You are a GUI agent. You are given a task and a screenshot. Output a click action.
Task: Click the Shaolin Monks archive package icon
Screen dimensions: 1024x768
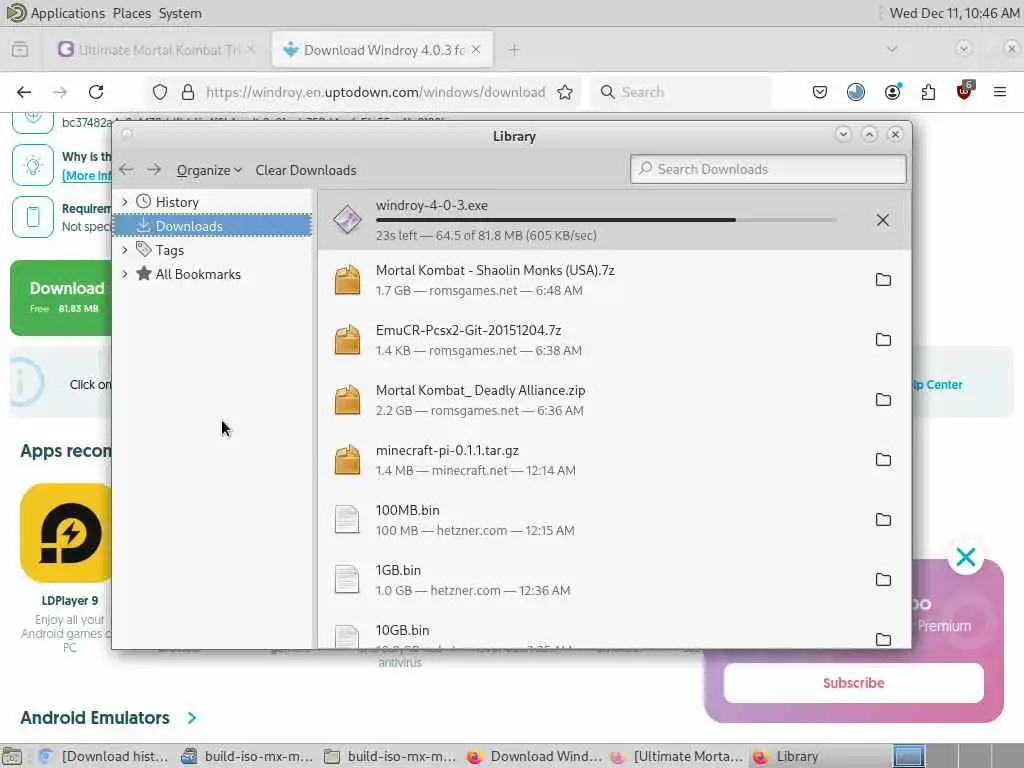click(x=347, y=280)
